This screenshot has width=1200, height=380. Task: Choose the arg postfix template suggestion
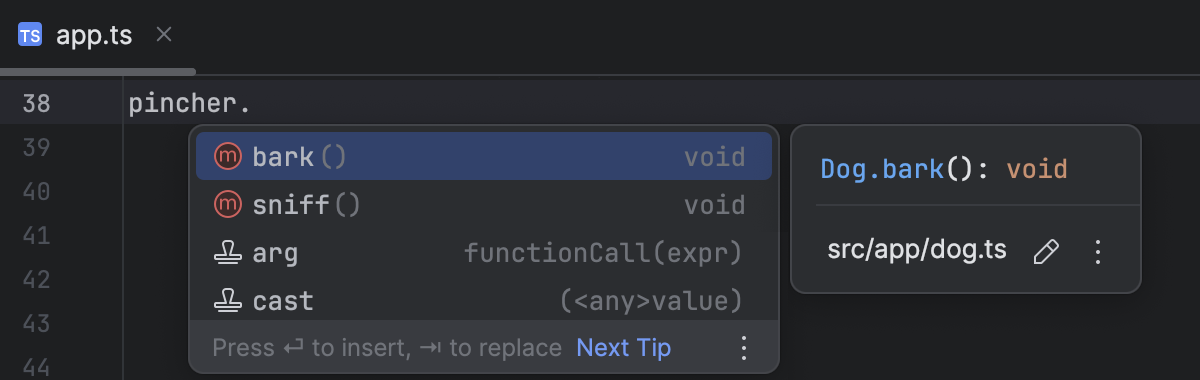point(483,253)
